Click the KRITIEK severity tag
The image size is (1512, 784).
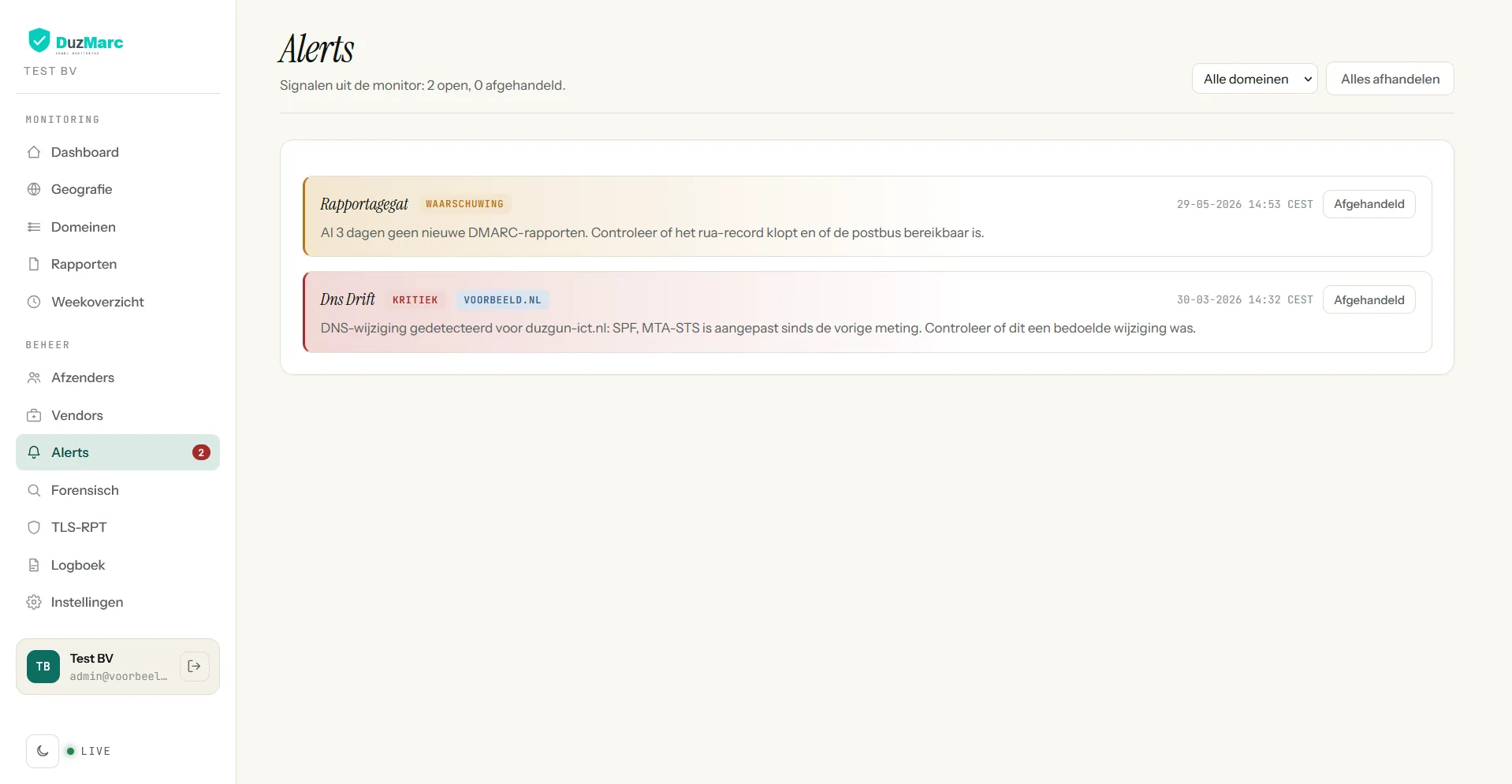click(415, 300)
